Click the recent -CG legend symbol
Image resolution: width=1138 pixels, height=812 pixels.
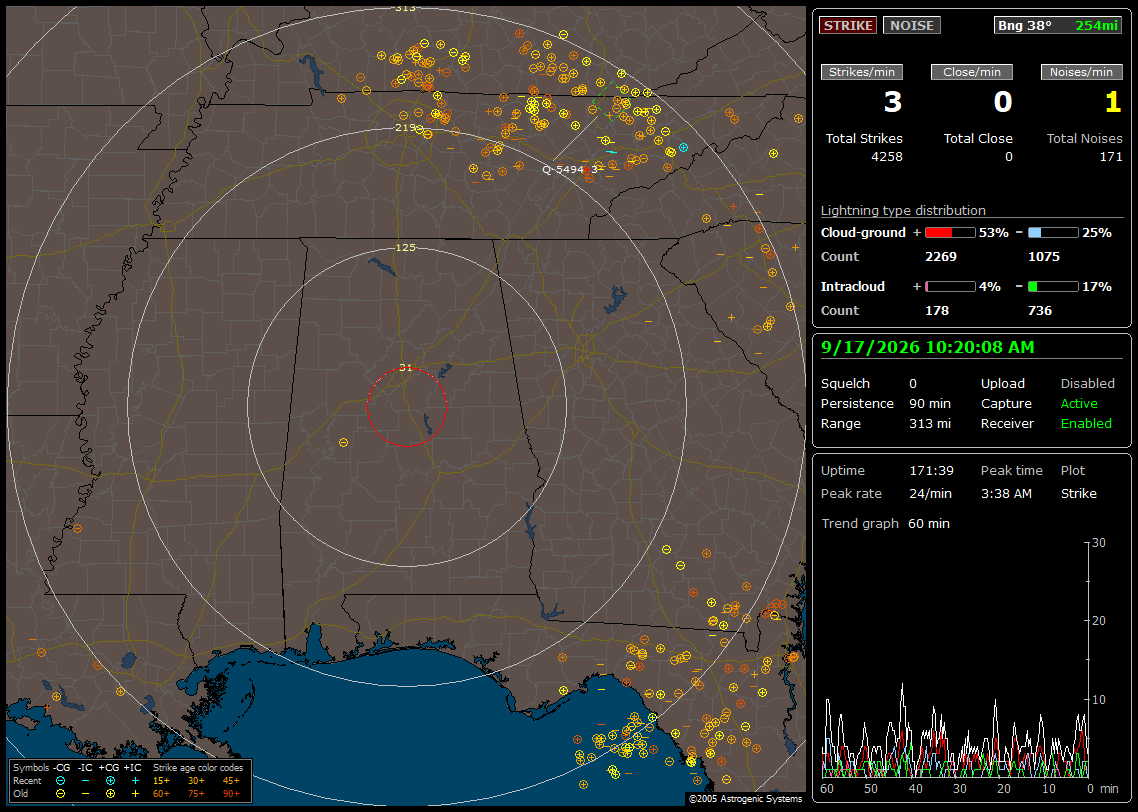pos(60,781)
